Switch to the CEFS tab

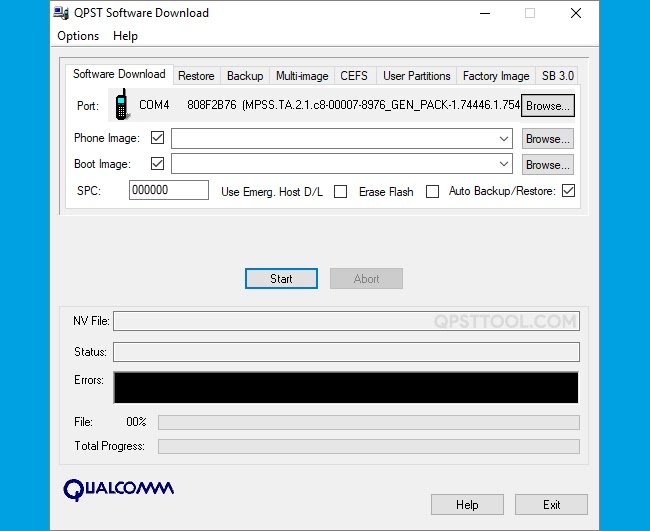click(354, 76)
